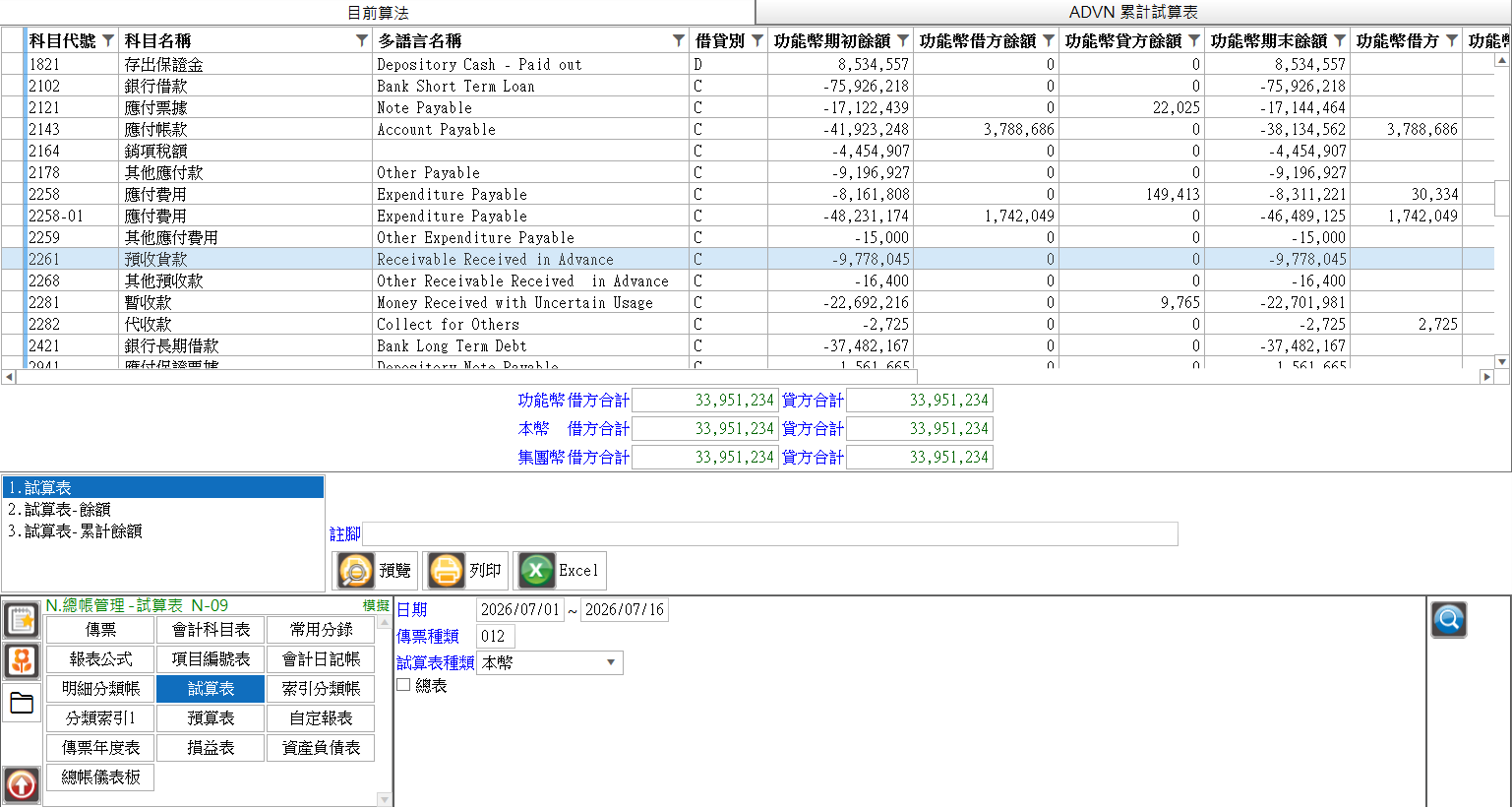Select the Bank Short Term Loan row
Screen dimensions: 1512x808
tap(748, 86)
